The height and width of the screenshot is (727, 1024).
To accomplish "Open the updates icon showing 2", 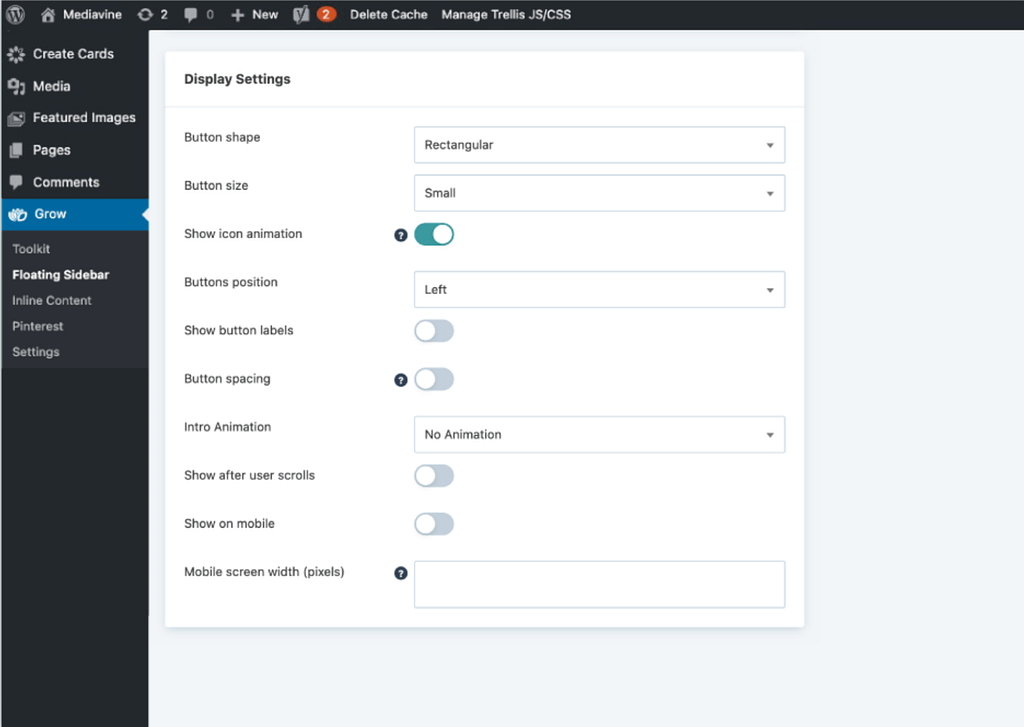I will (x=145, y=14).
